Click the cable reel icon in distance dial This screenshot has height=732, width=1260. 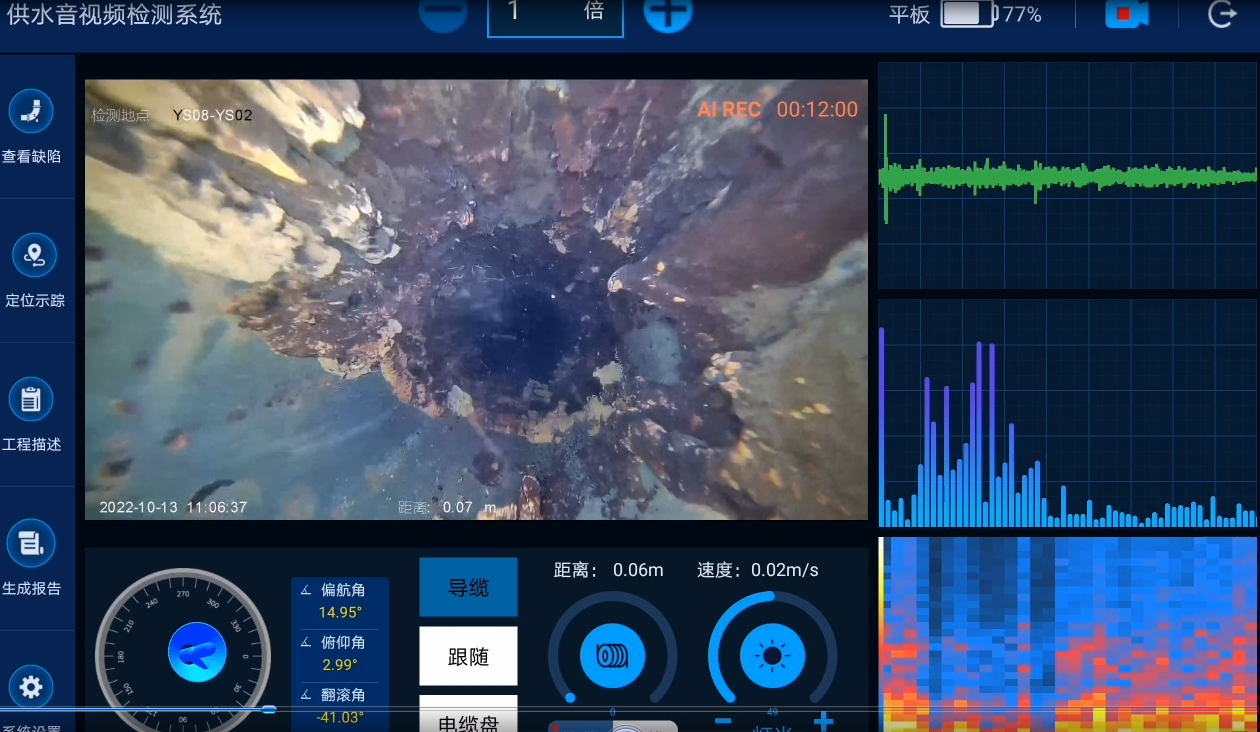pyautogui.click(x=612, y=655)
